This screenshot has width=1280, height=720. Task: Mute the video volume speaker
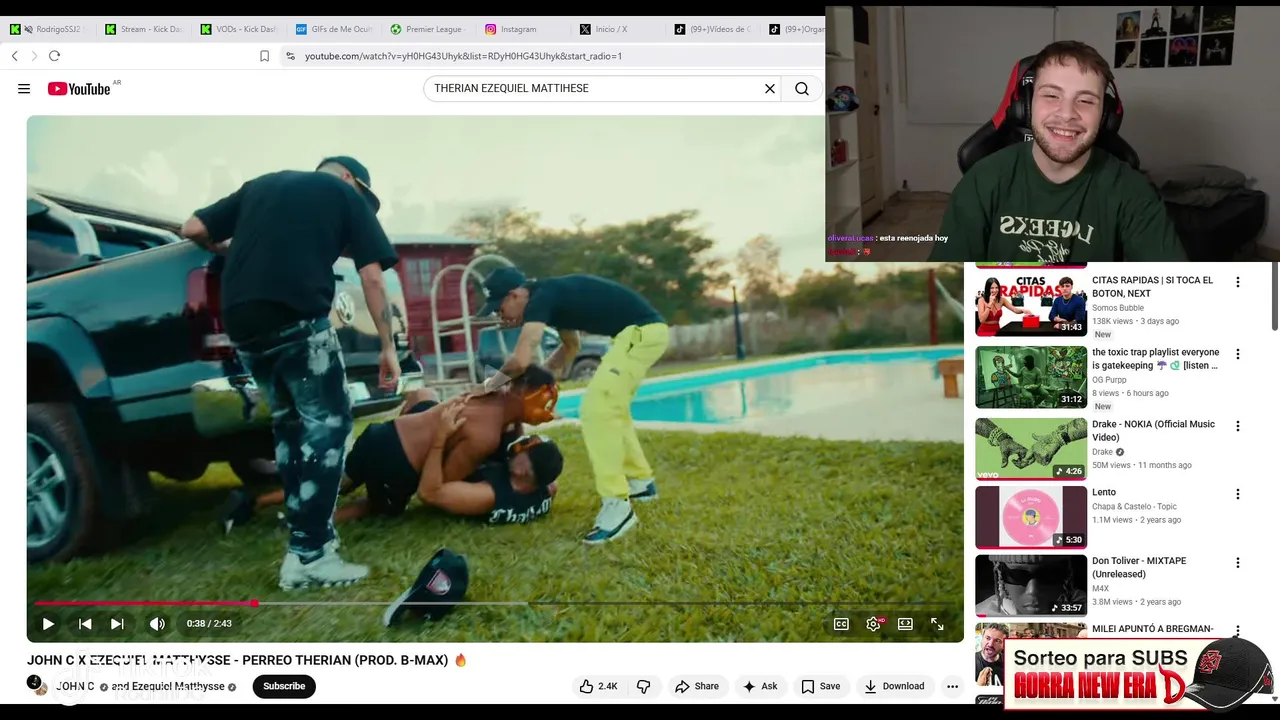(157, 624)
